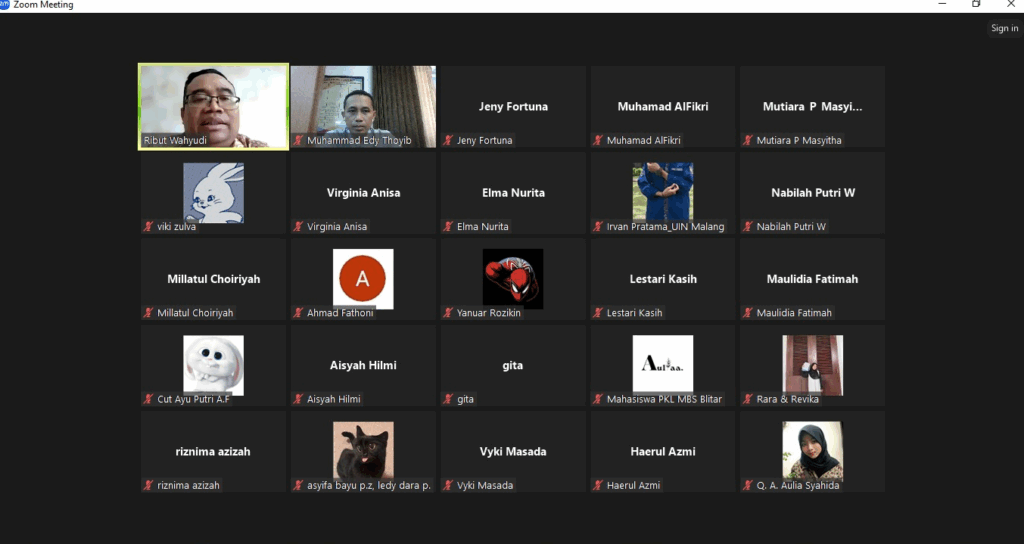The height and width of the screenshot is (544, 1024).
Task: Click the muted microphone icon next to Muhamad AlFikri
Action: [x=598, y=141]
